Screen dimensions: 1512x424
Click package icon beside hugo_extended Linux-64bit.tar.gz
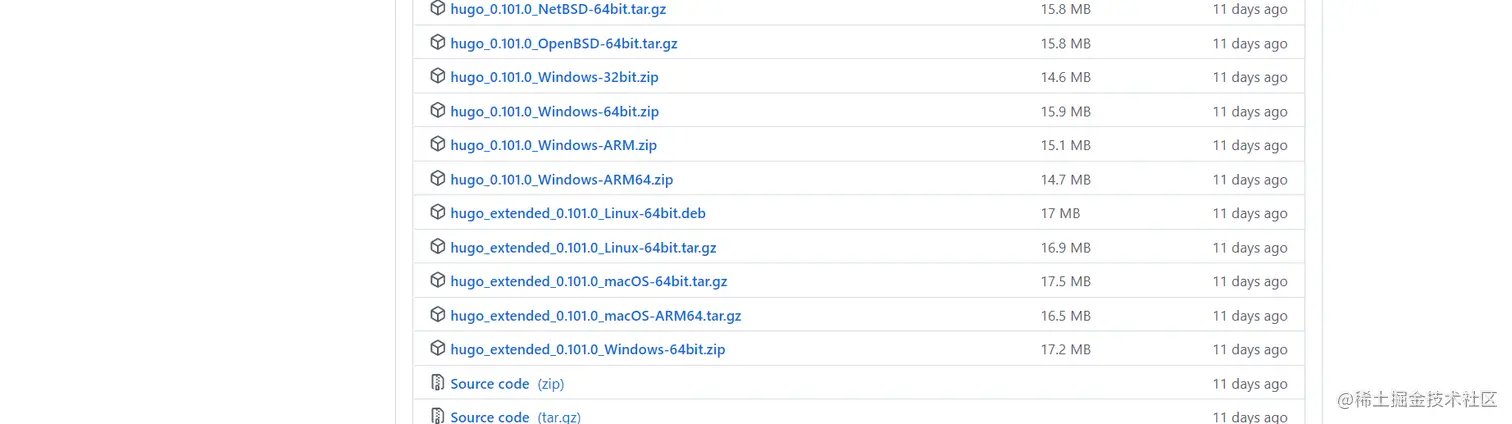coord(437,246)
